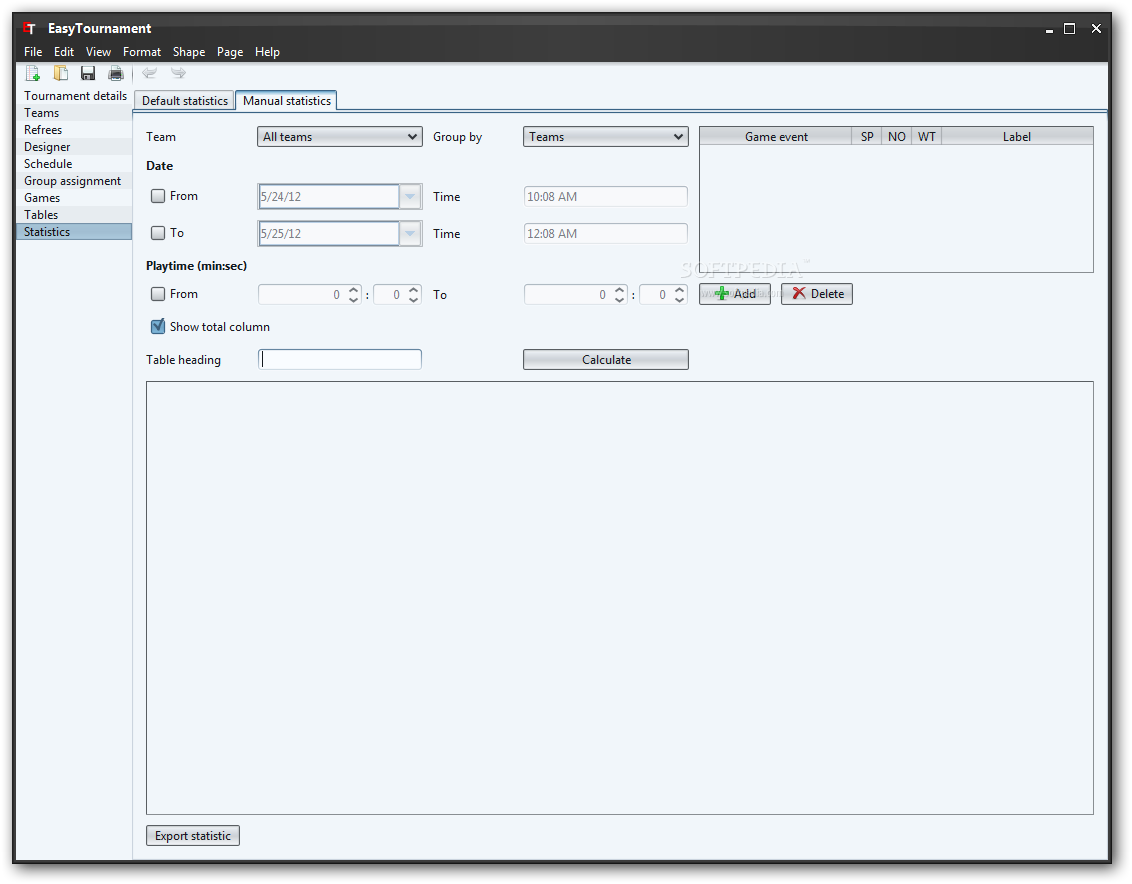Image resolution: width=1132 pixels, height=884 pixels.
Task: Click the Table heading text field
Action: pos(339,360)
